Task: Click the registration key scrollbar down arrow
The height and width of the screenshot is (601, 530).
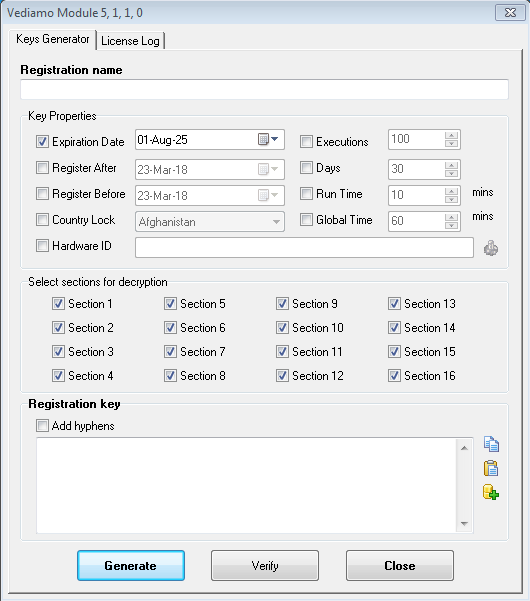Action: tap(464, 523)
